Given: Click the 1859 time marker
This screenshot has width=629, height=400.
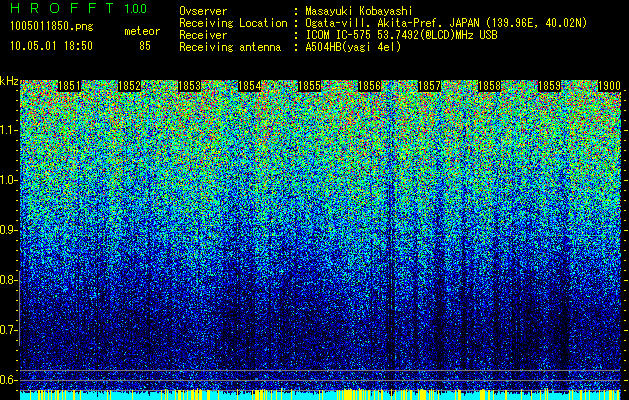Looking at the screenshot, I should pos(549,86).
